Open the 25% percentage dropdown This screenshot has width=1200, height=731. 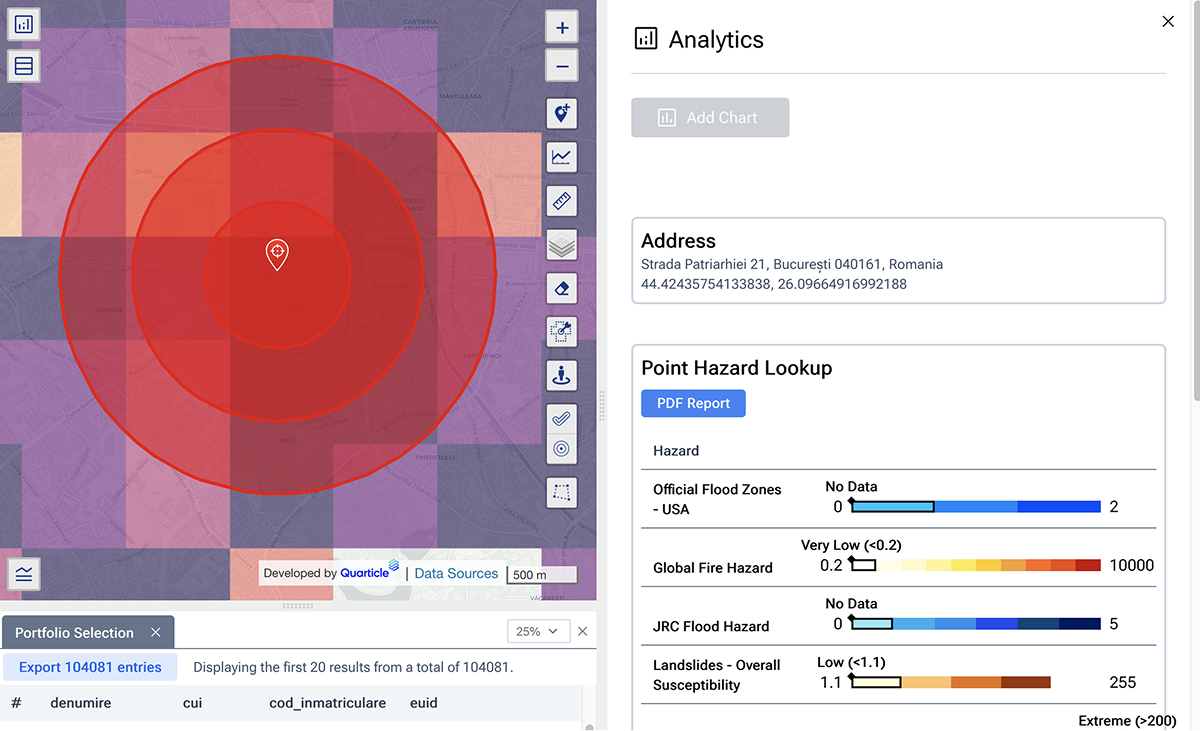click(538, 631)
